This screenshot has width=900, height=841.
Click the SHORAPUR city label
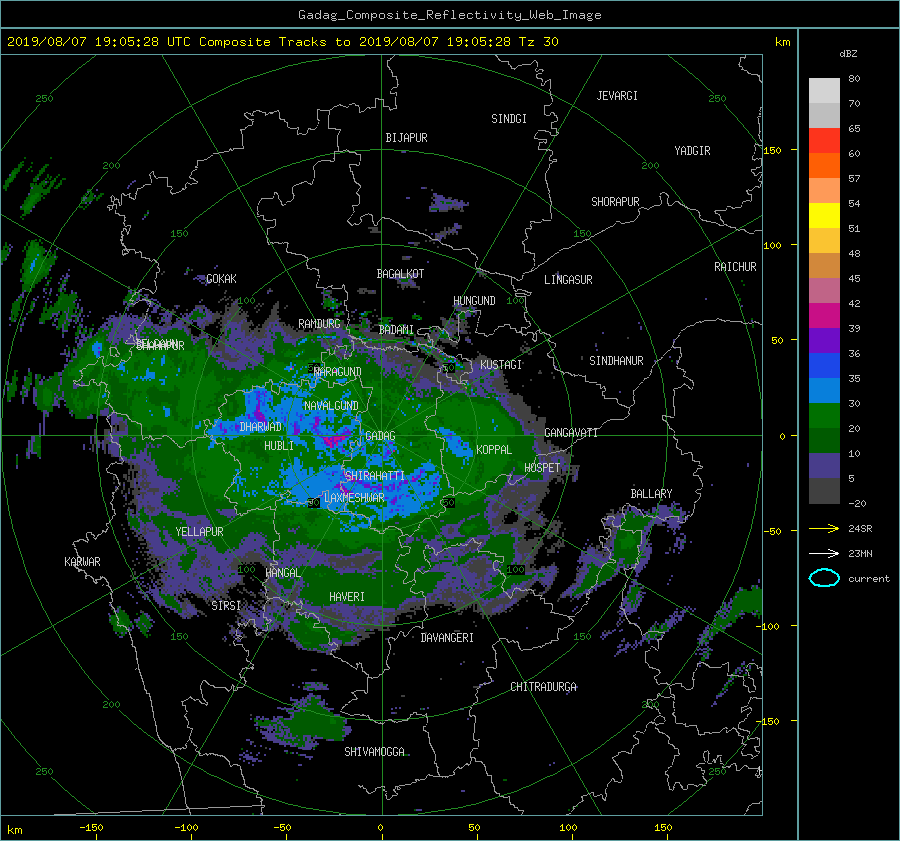point(615,202)
